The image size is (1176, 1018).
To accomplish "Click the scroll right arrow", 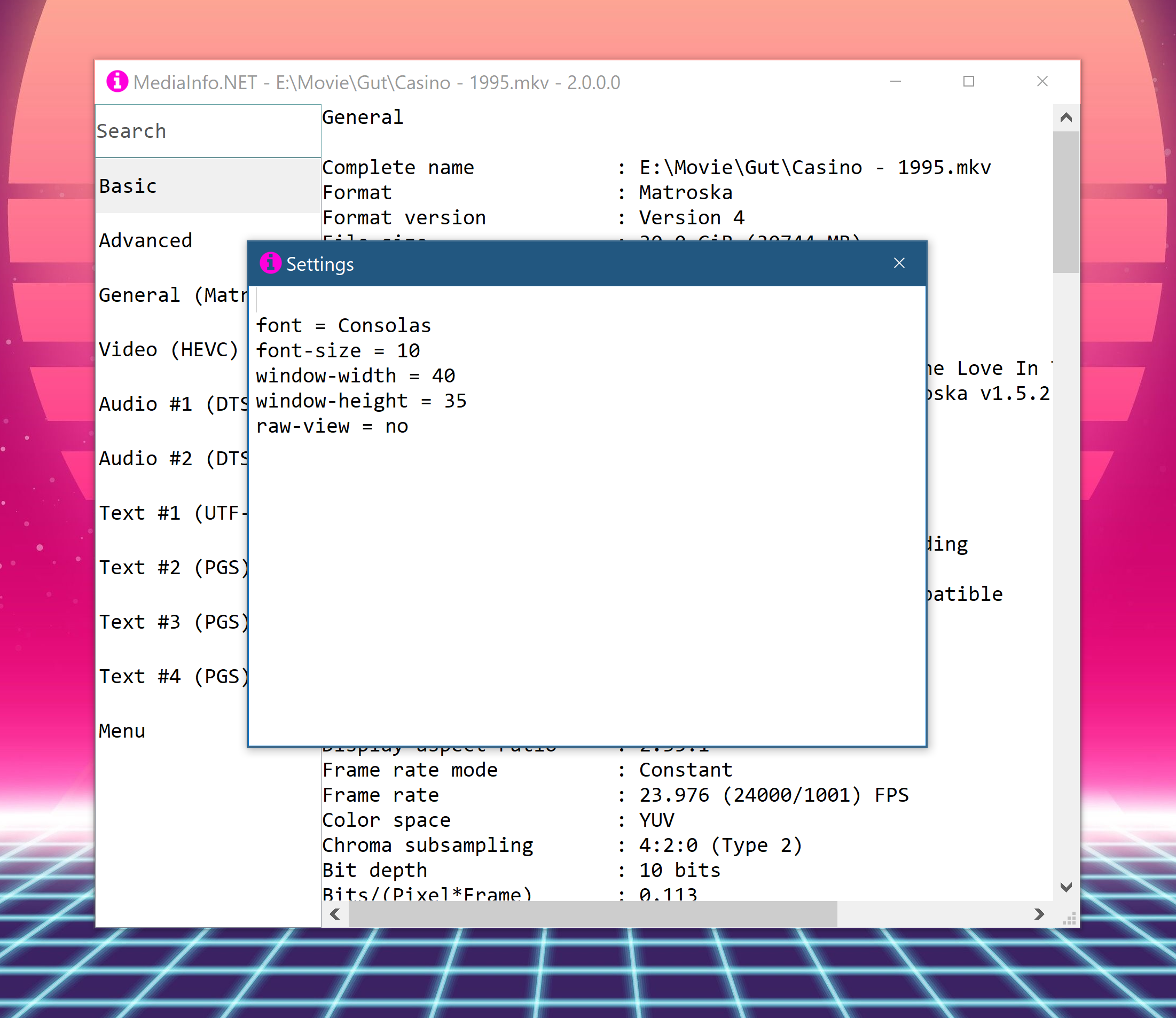I will click(x=1039, y=914).
